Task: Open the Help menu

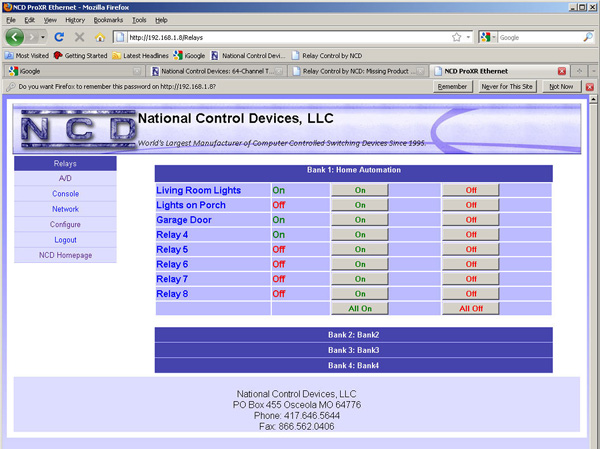Action: [161, 20]
